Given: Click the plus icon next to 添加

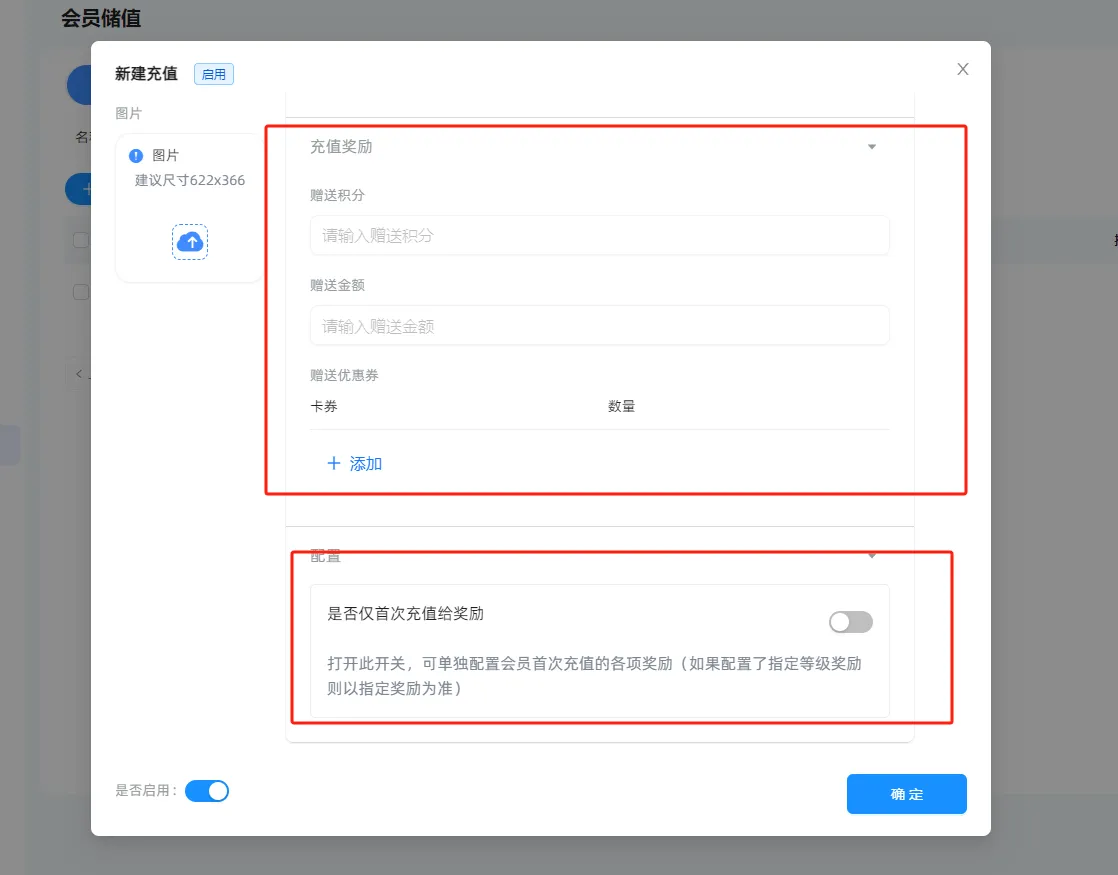Looking at the screenshot, I should [334, 464].
